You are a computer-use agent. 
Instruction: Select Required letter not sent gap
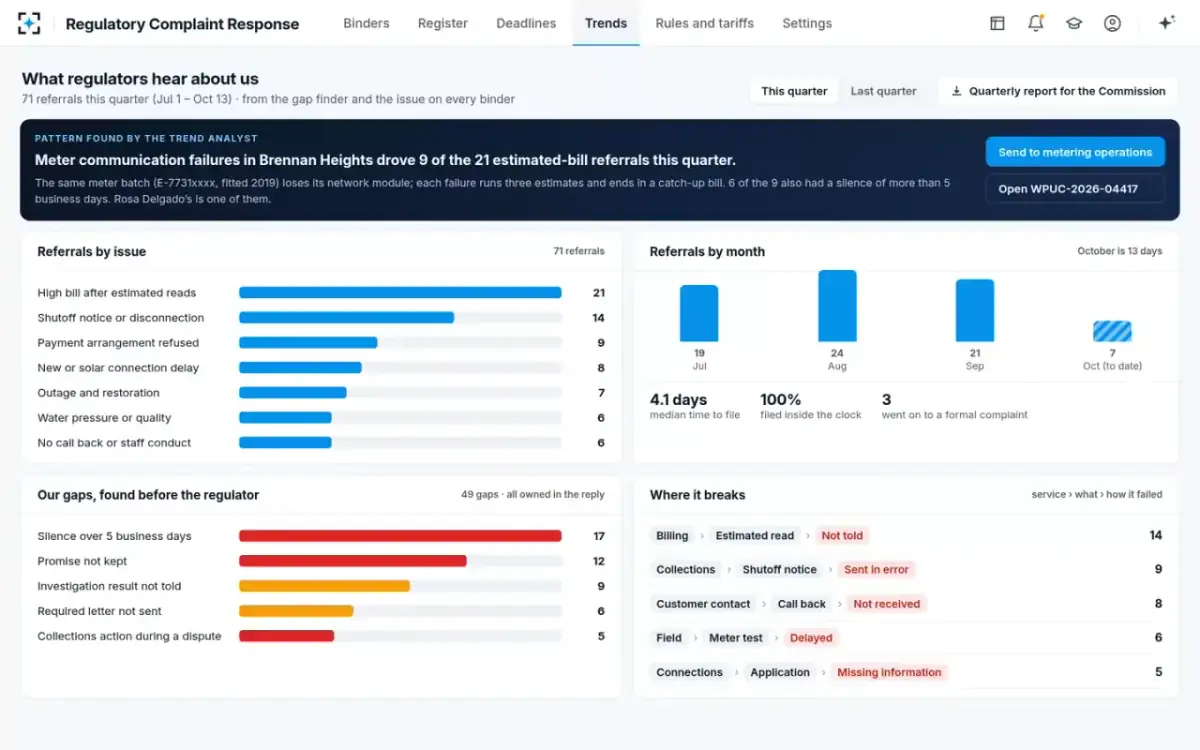321,611
